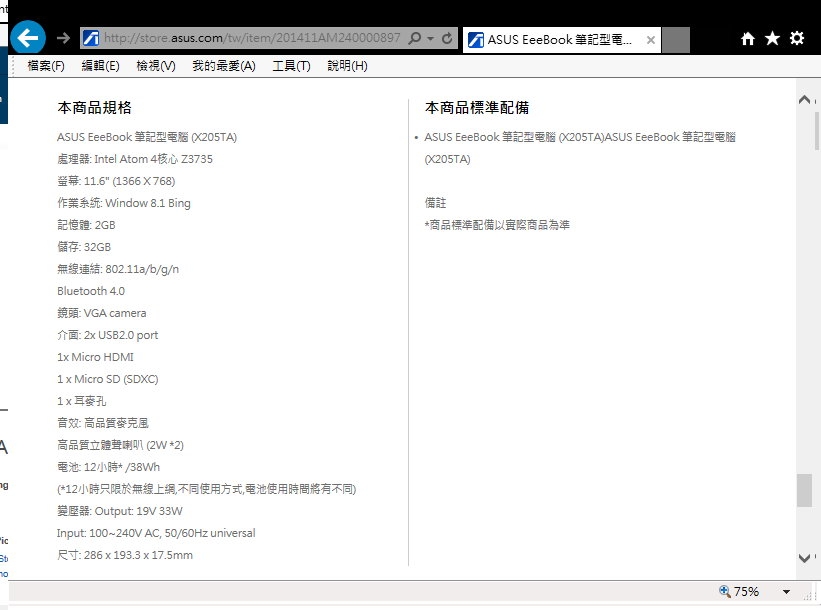Click the 備註 label in right column
The image size is (821, 610).
point(436,203)
